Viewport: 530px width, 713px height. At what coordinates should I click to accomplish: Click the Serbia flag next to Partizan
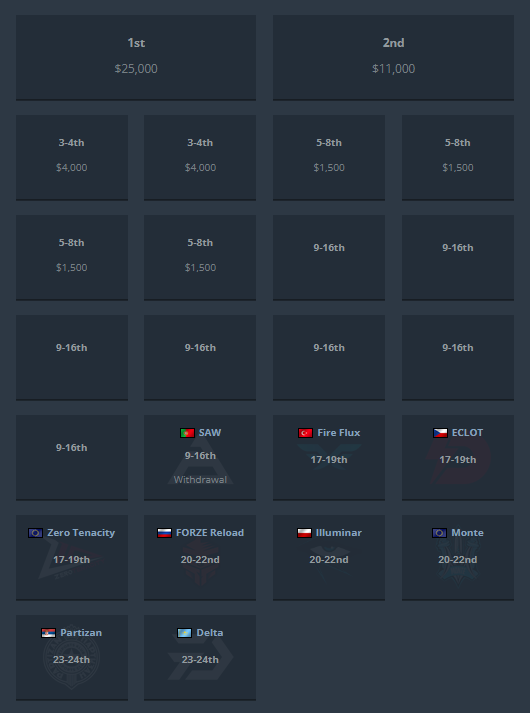pos(48,633)
